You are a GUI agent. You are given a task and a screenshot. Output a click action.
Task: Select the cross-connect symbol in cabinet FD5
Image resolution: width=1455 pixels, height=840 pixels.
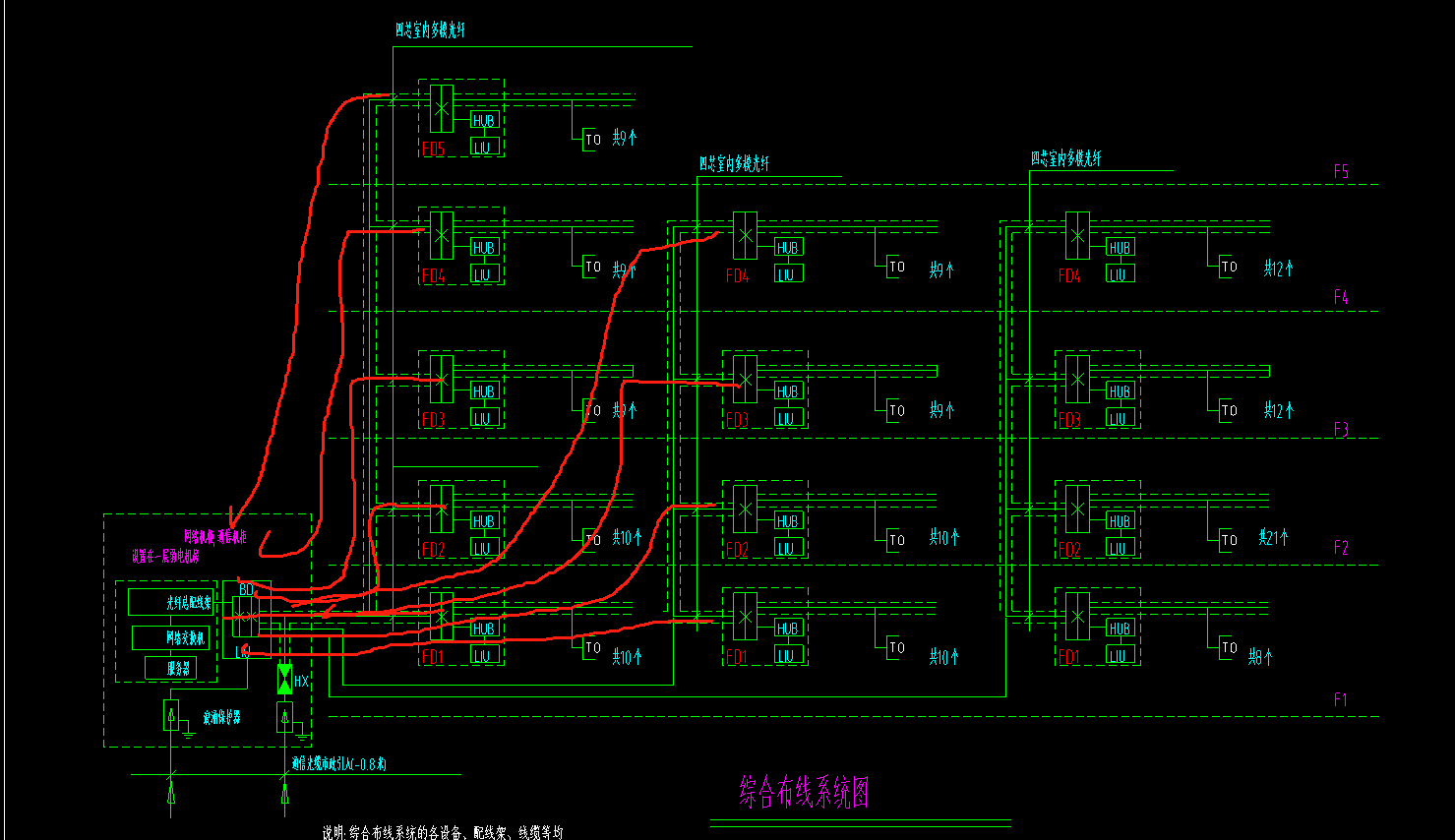pos(442,108)
